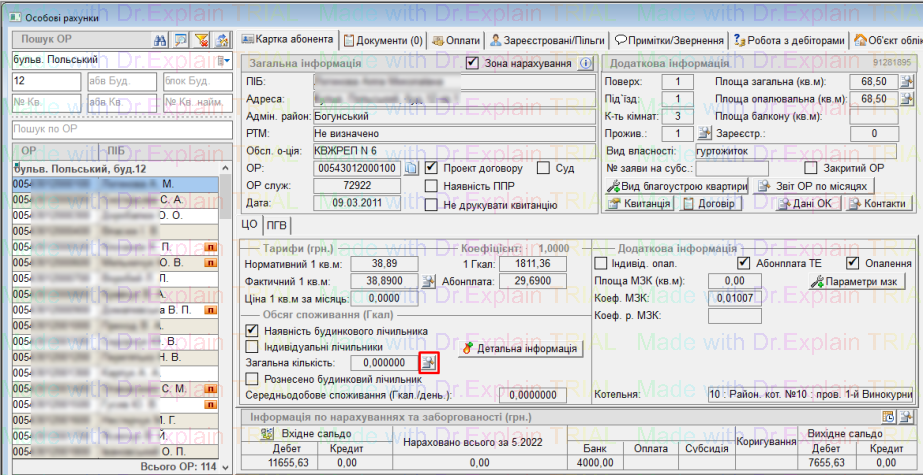Click the info icon beside Зона нарахування
Viewport: 923px width, 475px height.
tap(587, 64)
